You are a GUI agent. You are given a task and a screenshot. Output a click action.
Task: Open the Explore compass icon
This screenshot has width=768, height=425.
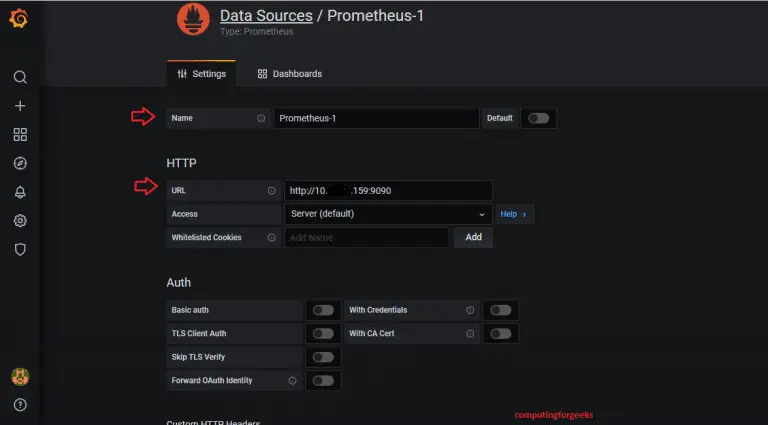(x=20, y=163)
